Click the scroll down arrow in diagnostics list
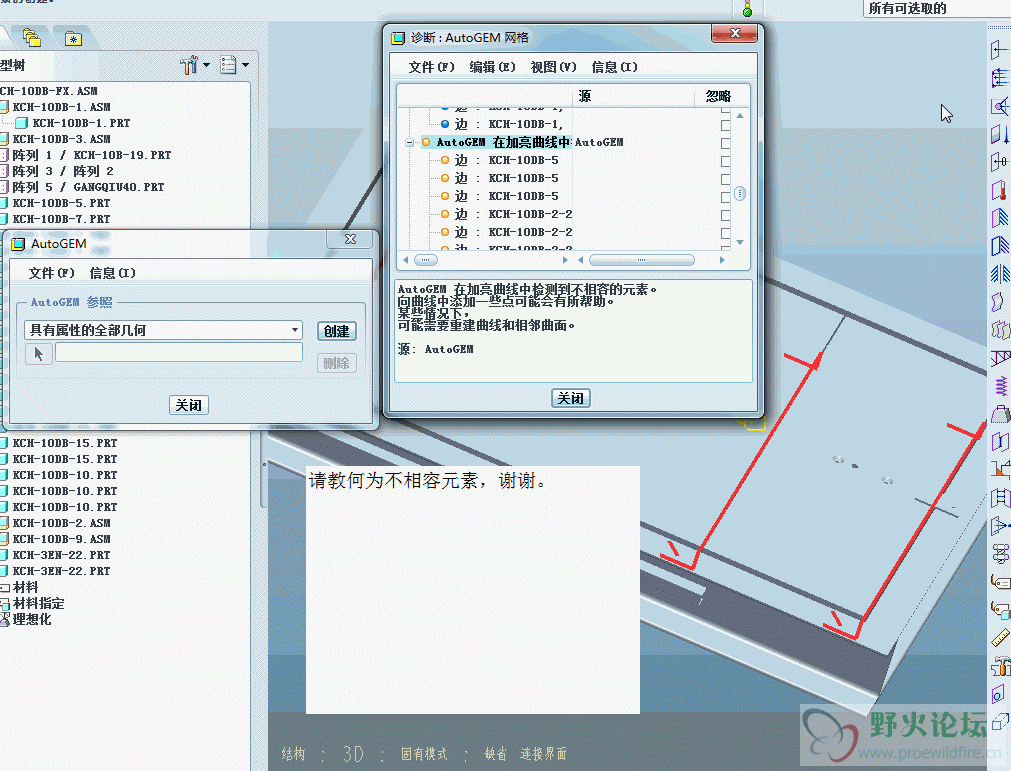The width and height of the screenshot is (1011, 771). (x=740, y=242)
